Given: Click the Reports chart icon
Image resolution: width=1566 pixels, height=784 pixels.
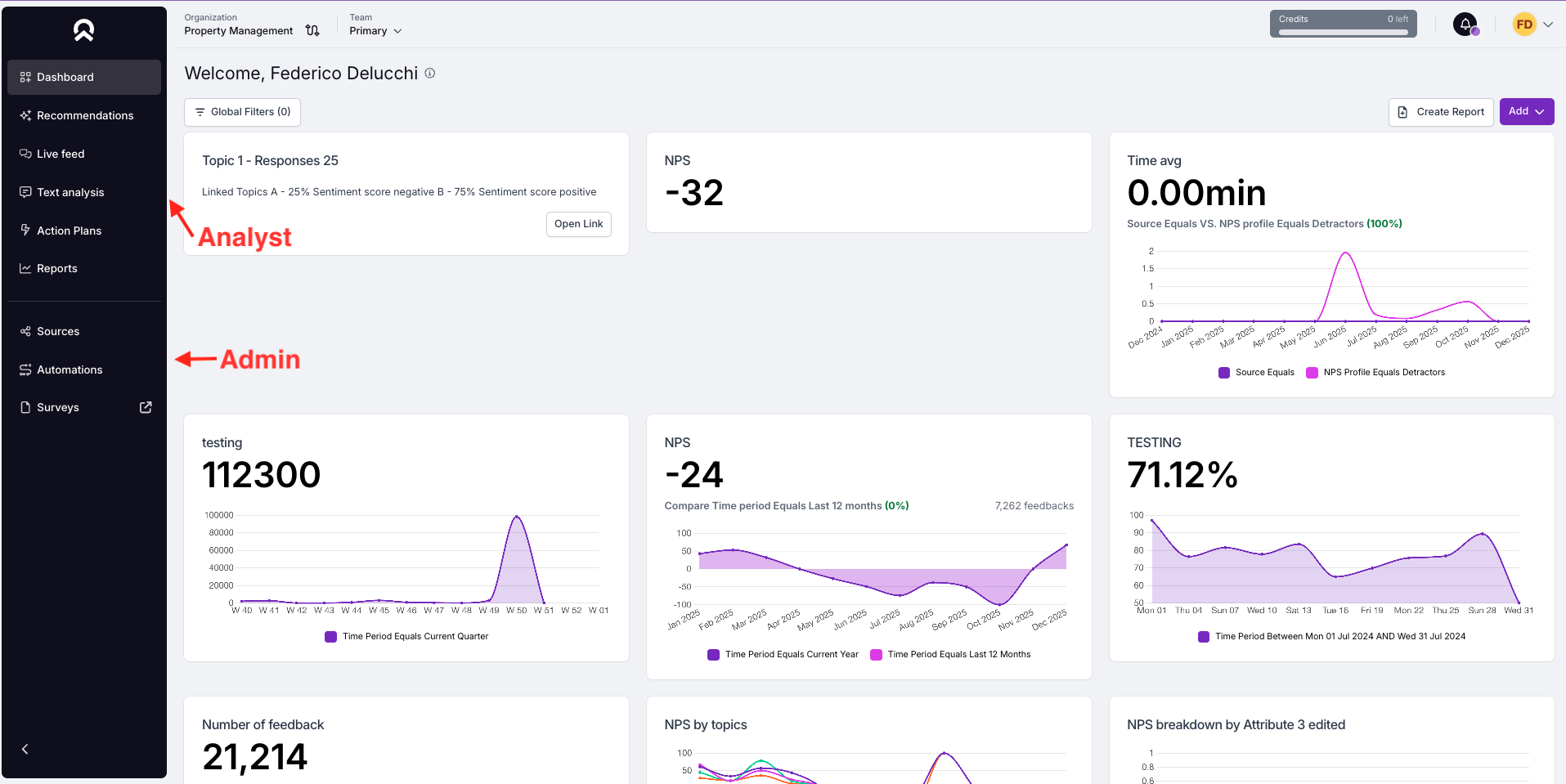Looking at the screenshot, I should 25,268.
